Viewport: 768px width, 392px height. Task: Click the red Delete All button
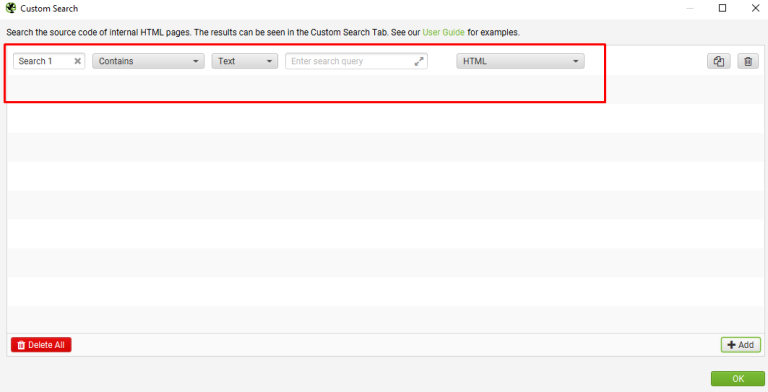41,345
